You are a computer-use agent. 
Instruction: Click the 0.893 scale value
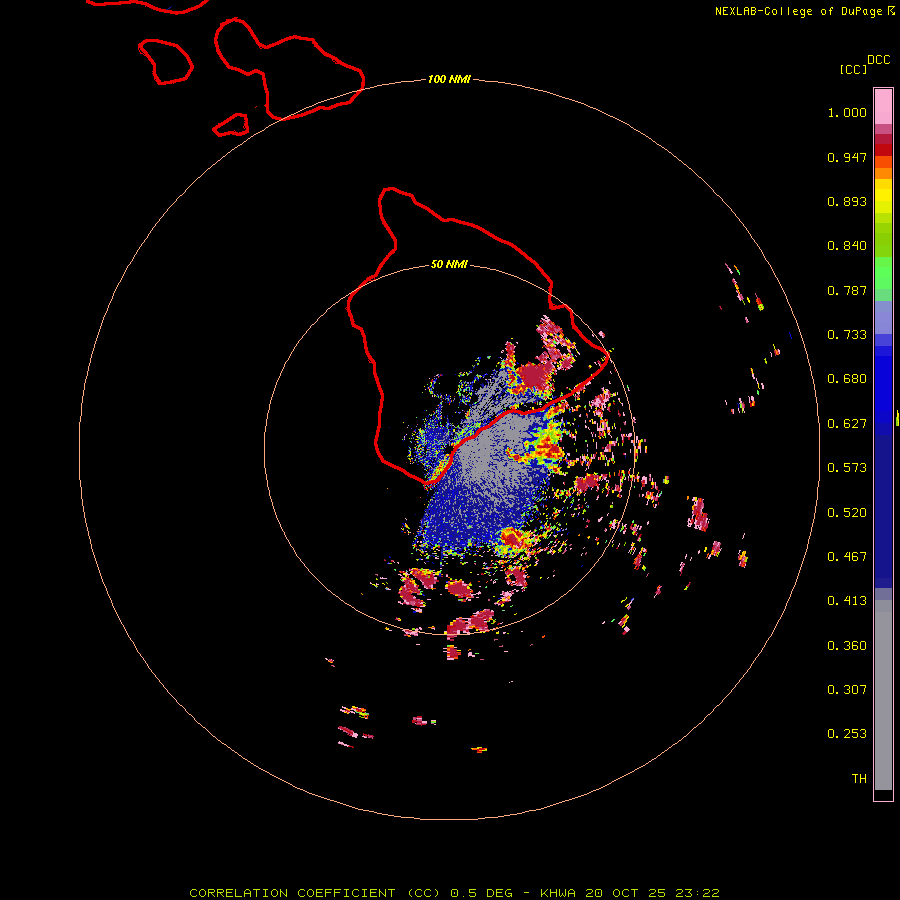click(847, 201)
